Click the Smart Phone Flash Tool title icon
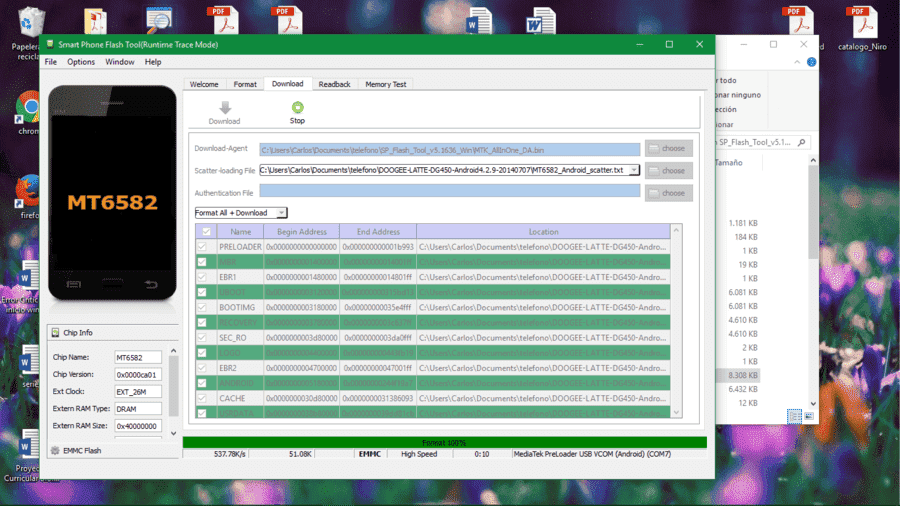The image size is (900, 506). pos(50,44)
